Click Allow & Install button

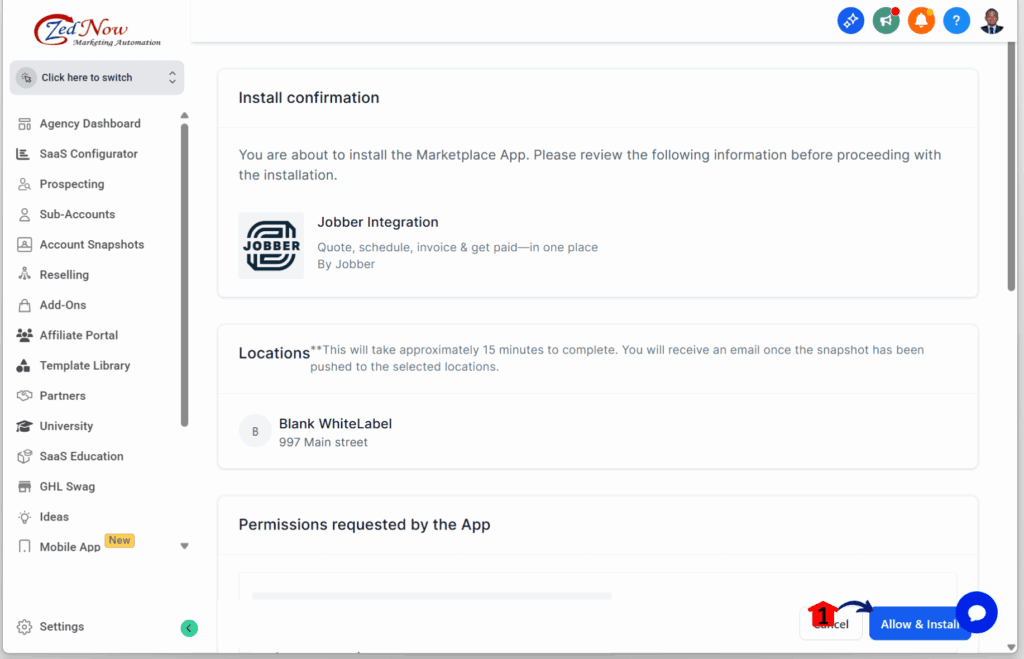pyautogui.click(x=919, y=623)
